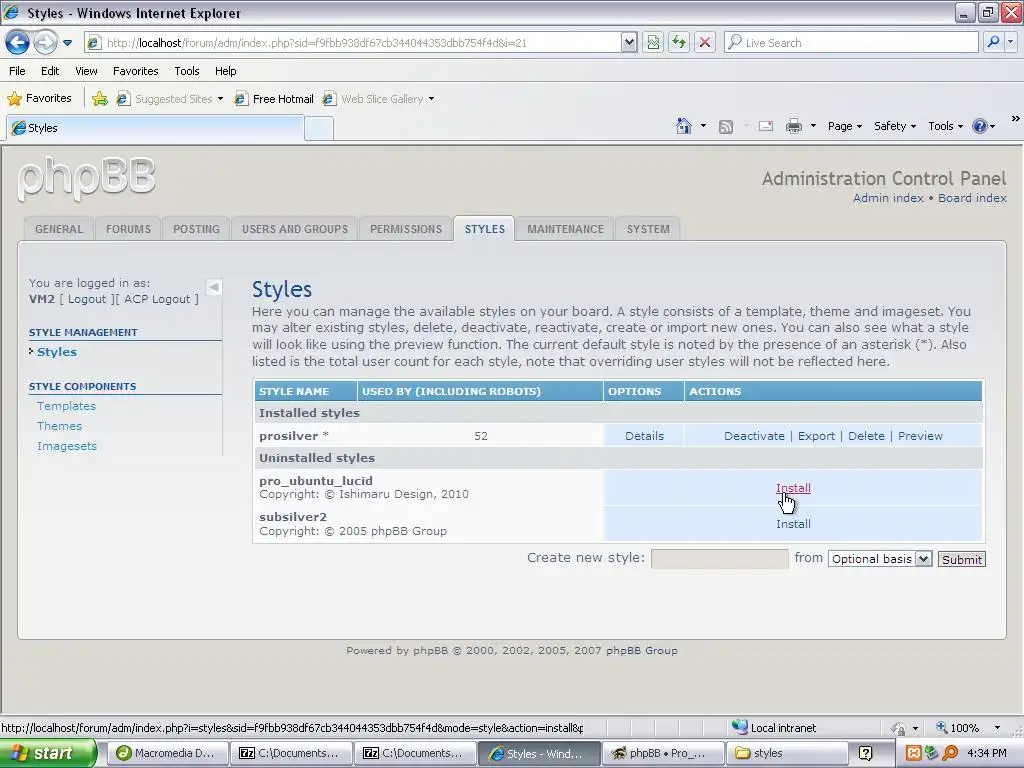Click the Compatibility View icon
Viewport: 1024px width, 768px height.
pos(653,42)
